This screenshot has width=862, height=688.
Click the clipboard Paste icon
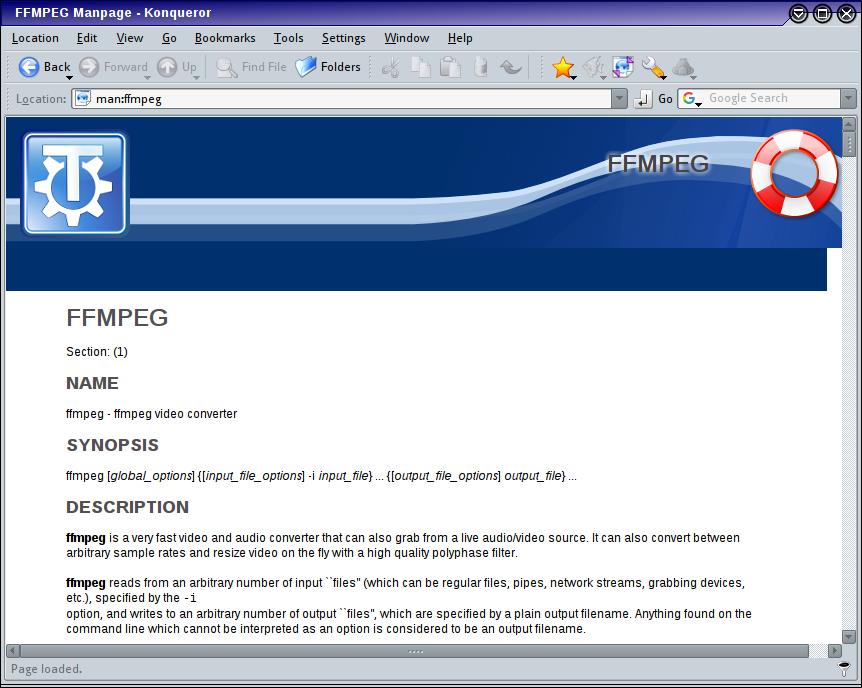click(451, 67)
